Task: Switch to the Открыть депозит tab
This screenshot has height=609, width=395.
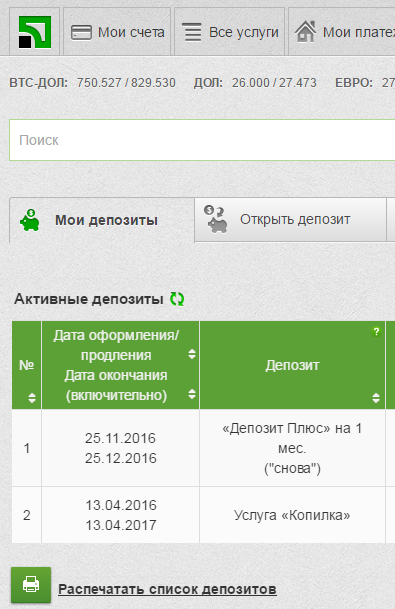Action: pos(291,219)
